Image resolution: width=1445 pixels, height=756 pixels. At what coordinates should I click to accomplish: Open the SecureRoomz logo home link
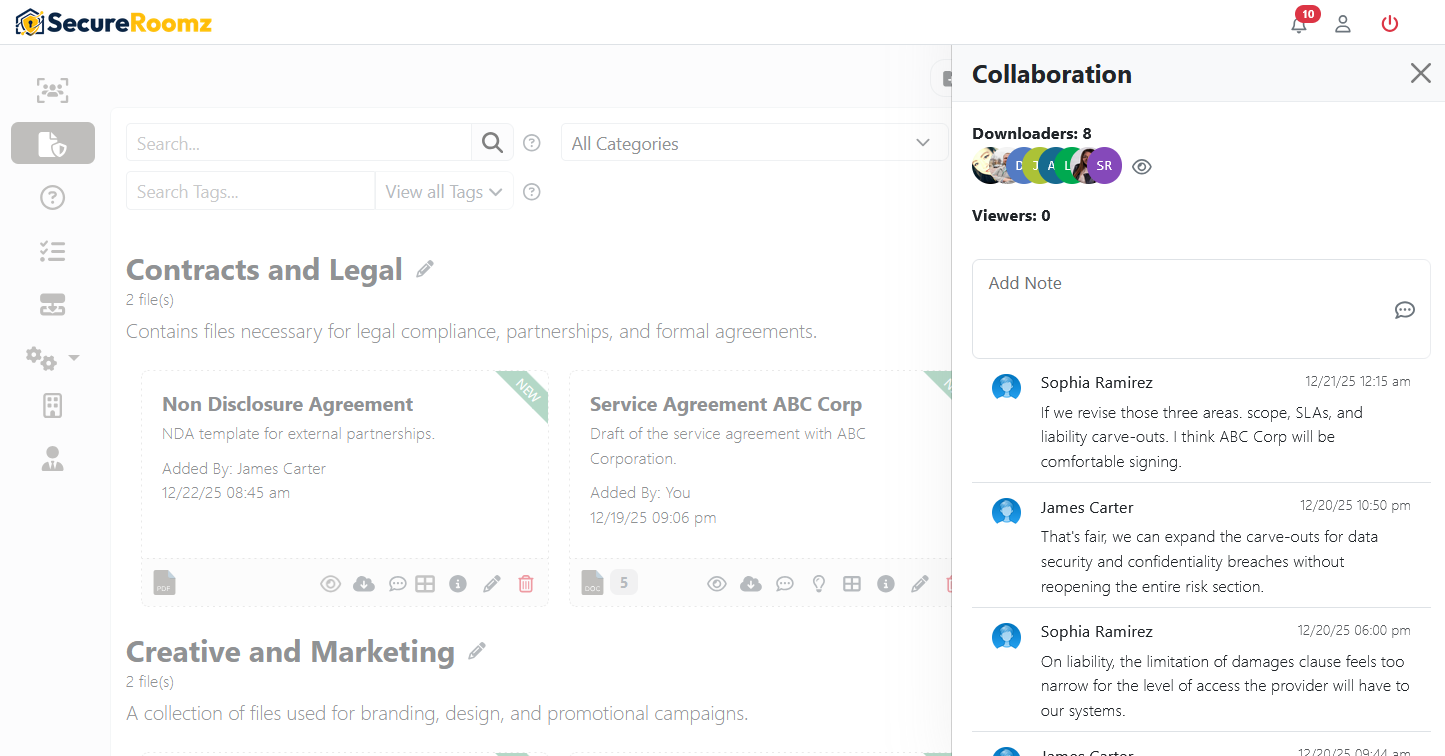(114, 22)
